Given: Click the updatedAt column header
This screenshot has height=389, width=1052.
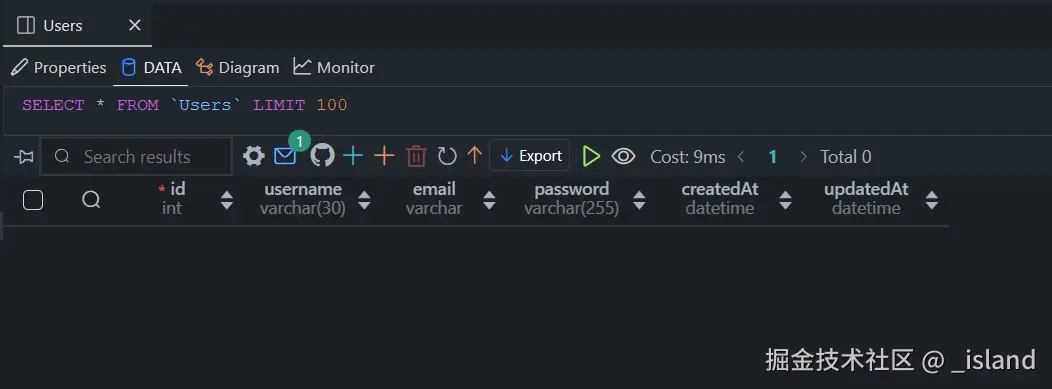Looking at the screenshot, I should pyautogui.click(x=866, y=199).
